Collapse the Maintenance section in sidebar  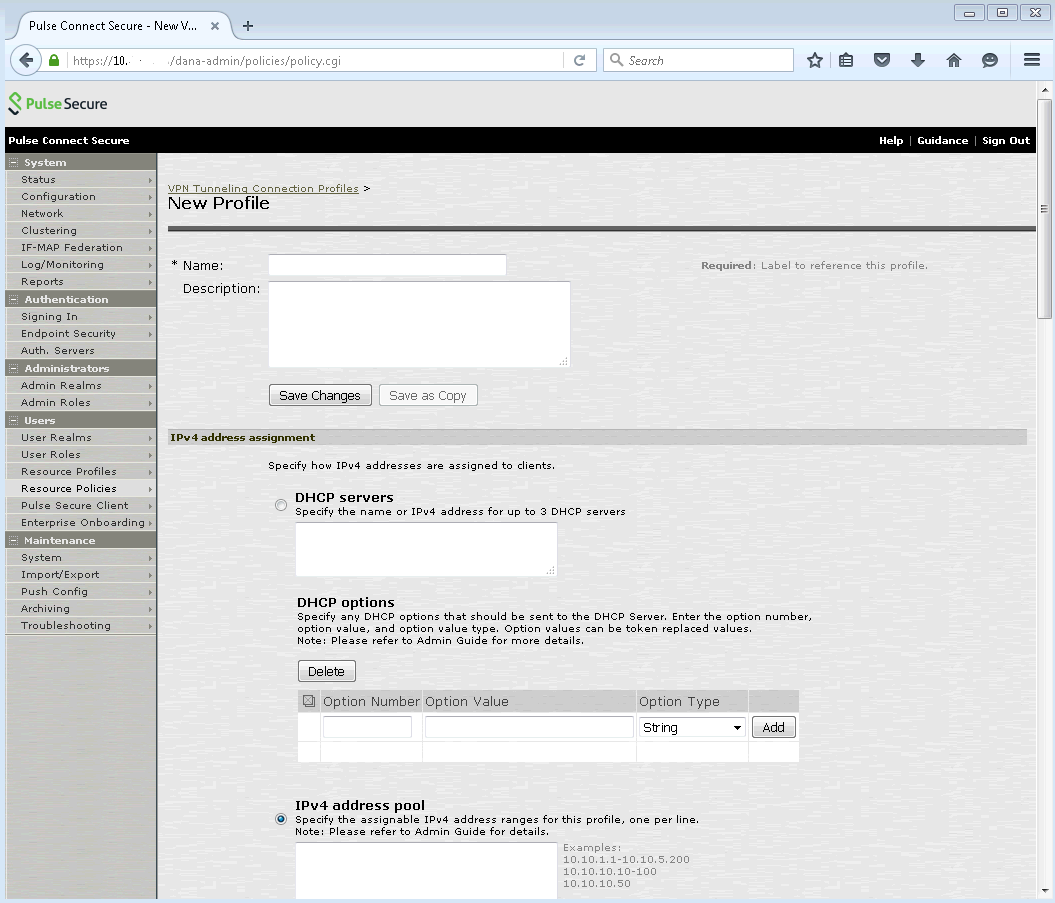coord(13,540)
